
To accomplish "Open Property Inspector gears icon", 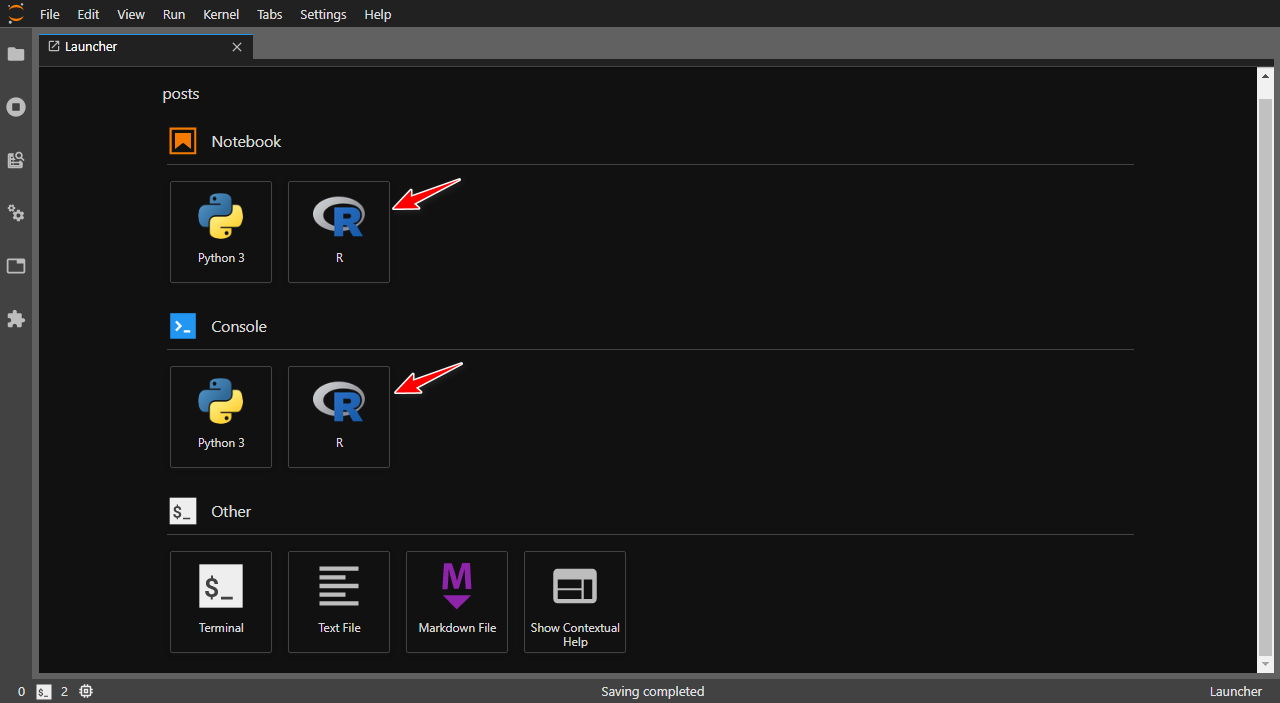I will (16, 213).
